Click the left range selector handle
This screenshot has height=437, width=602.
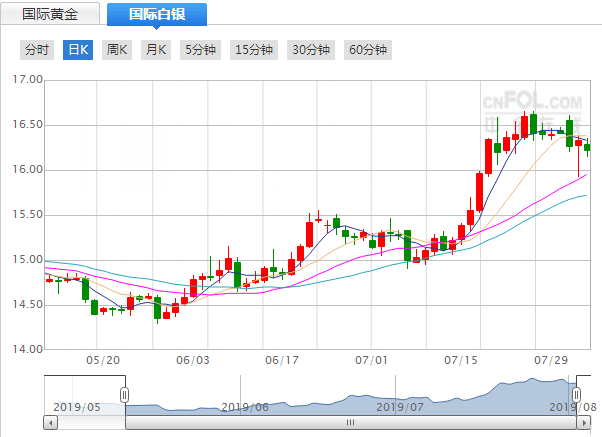[x=124, y=395]
